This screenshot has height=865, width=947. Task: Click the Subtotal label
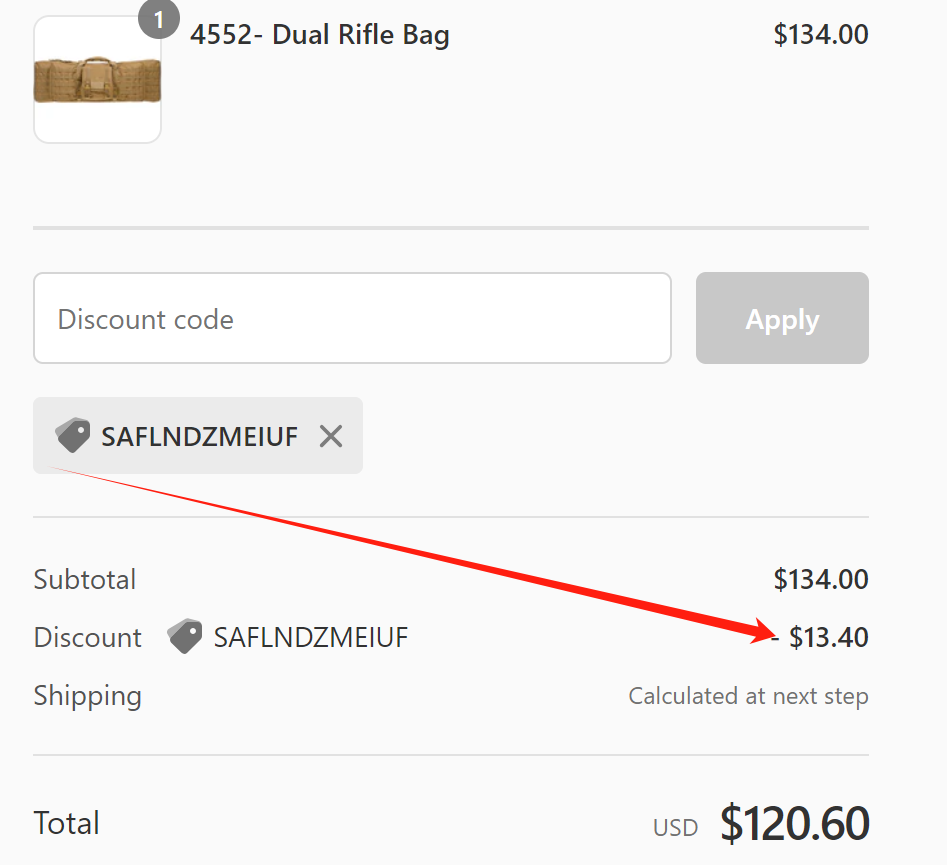pos(85,579)
